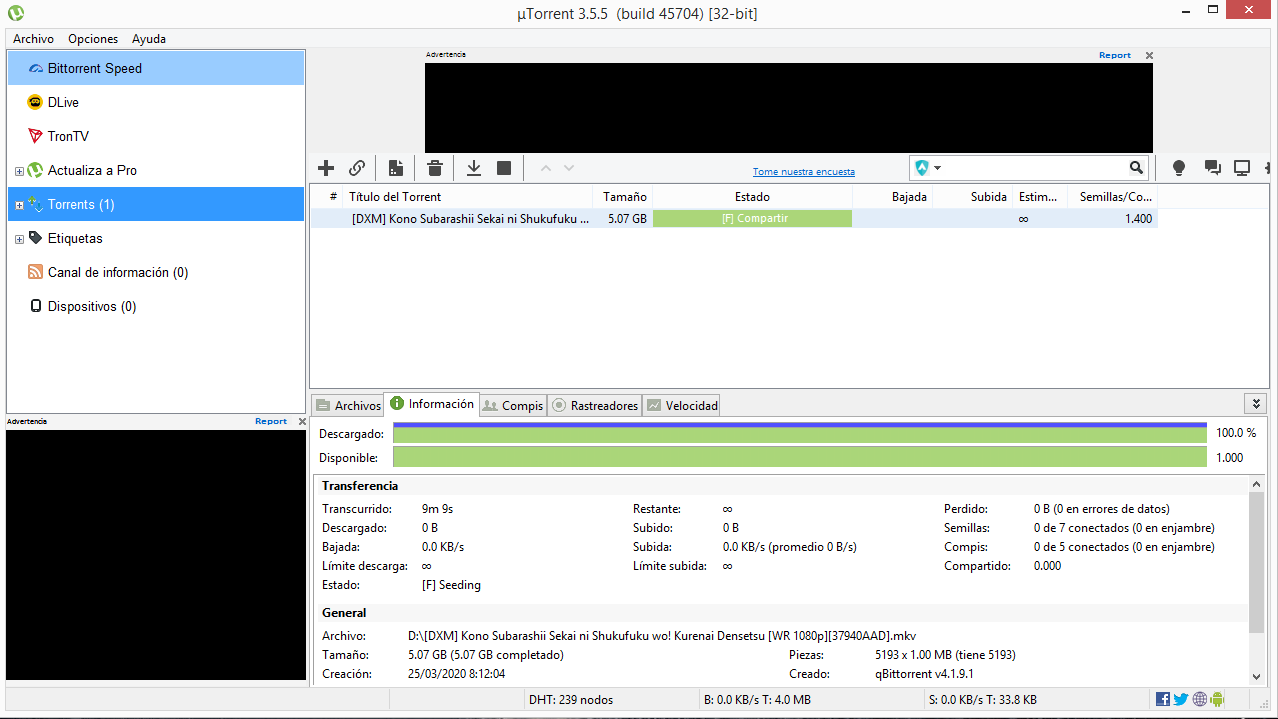Click Tome nuestra encuesta link
Image resolution: width=1278 pixels, height=719 pixels.
[x=804, y=172]
